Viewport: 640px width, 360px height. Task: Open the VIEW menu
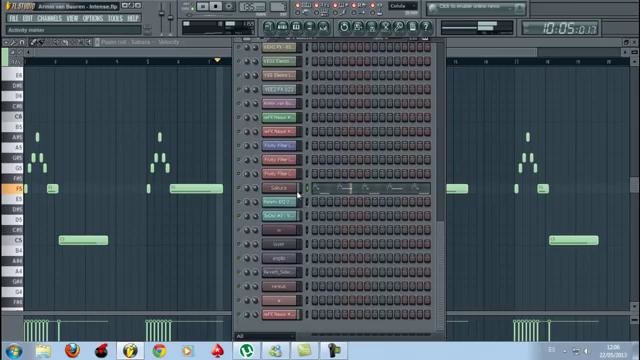pyautogui.click(x=72, y=18)
